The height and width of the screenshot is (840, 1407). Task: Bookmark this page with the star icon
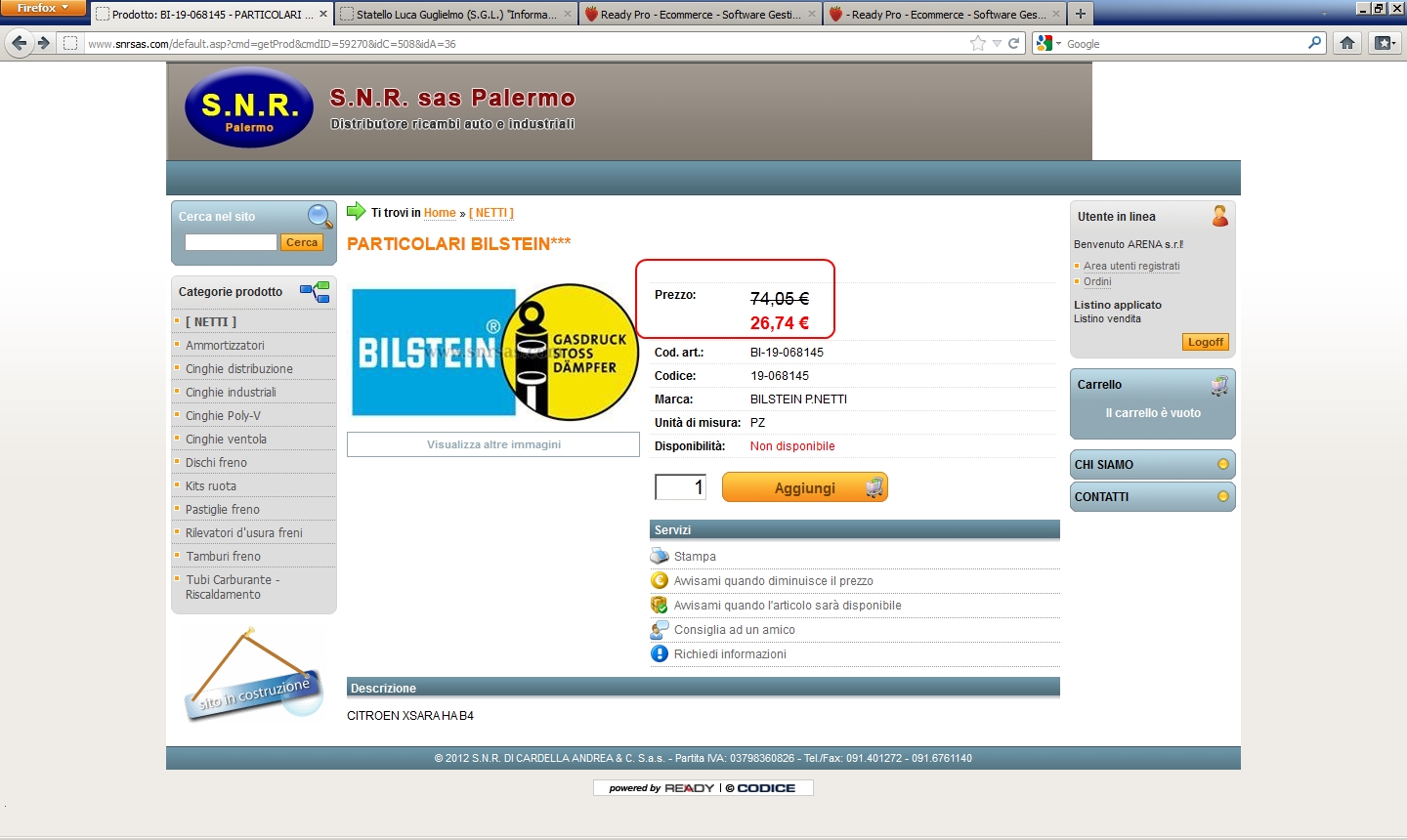click(978, 43)
